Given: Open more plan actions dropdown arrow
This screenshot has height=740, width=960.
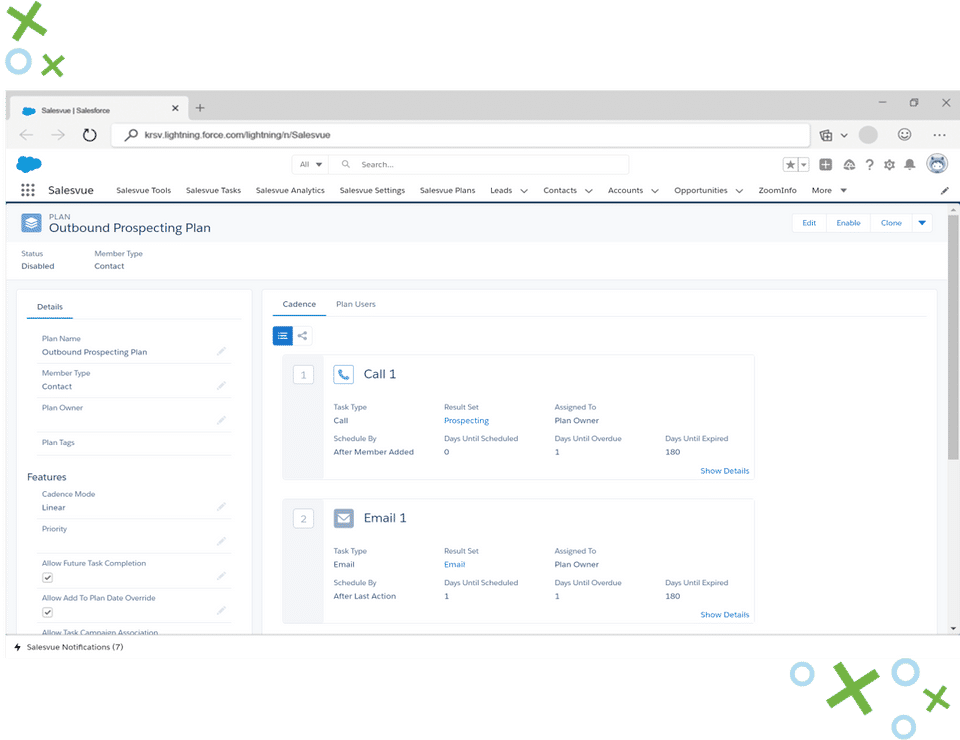Looking at the screenshot, I should click(922, 223).
